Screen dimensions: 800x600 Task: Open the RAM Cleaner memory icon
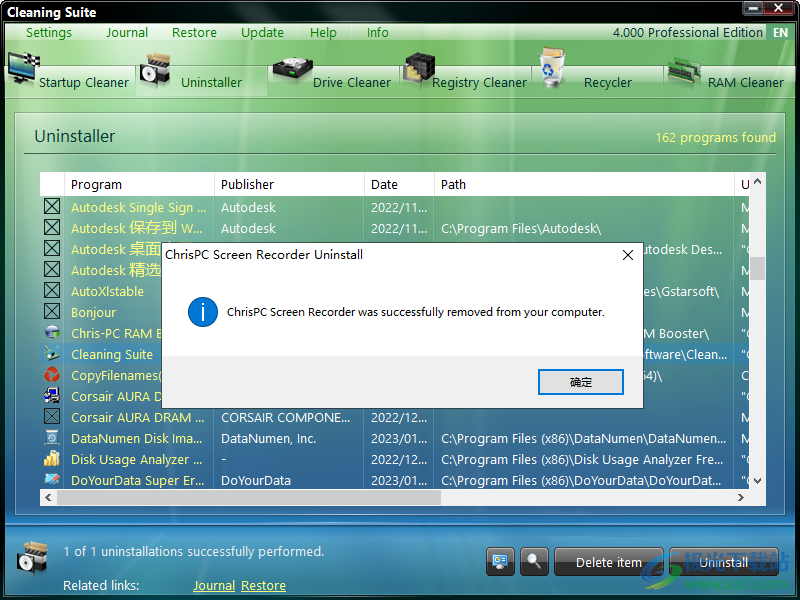point(684,70)
